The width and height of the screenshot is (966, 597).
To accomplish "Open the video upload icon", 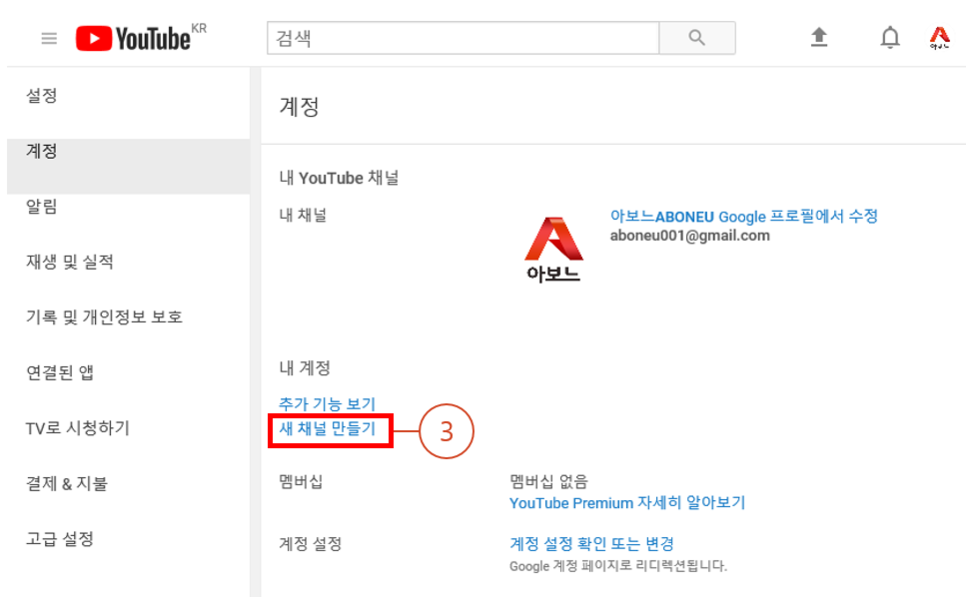I will pos(819,38).
